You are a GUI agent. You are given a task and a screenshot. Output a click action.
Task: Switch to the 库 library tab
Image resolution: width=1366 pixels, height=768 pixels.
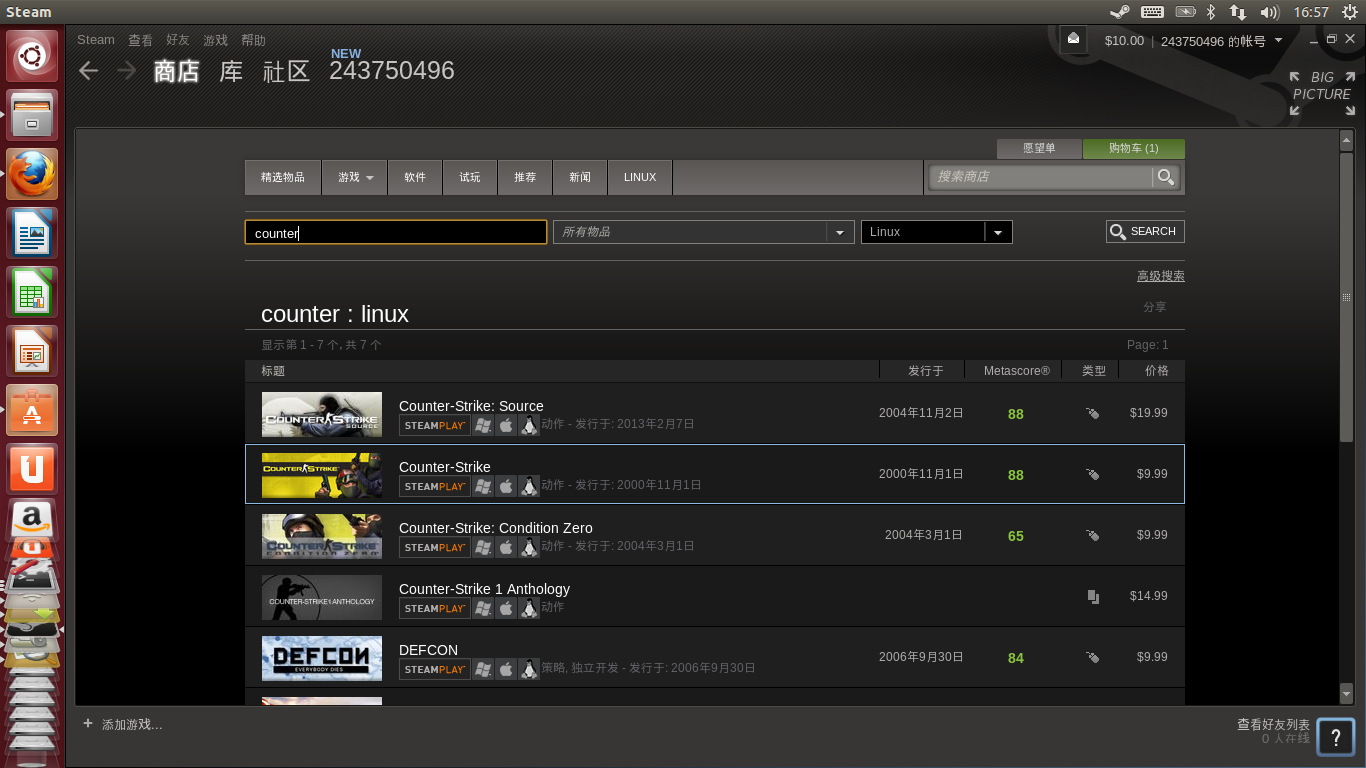[231, 71]
